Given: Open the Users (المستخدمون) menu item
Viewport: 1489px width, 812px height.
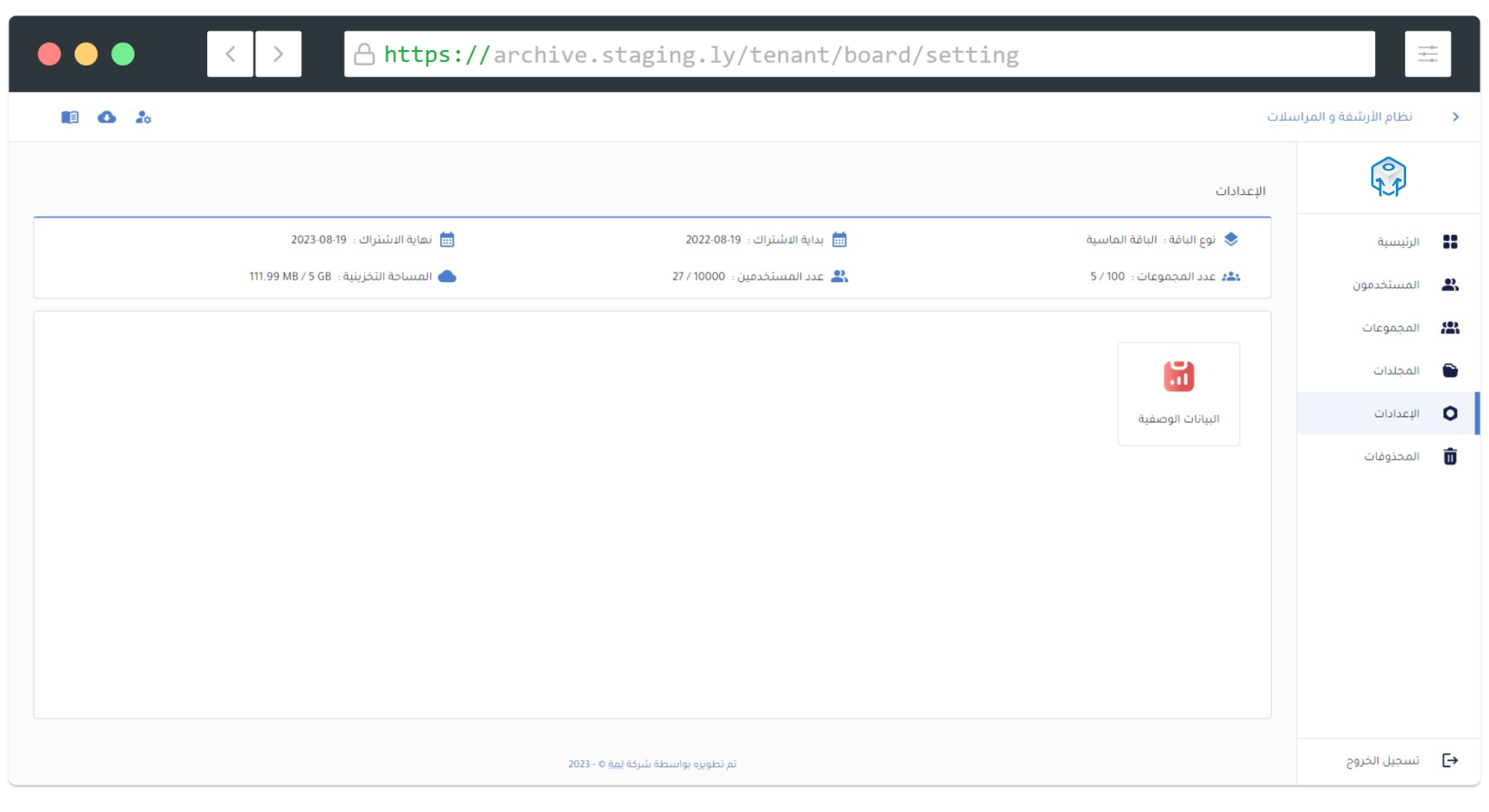Looking at the screenshot, I should tap(1386, 285).
